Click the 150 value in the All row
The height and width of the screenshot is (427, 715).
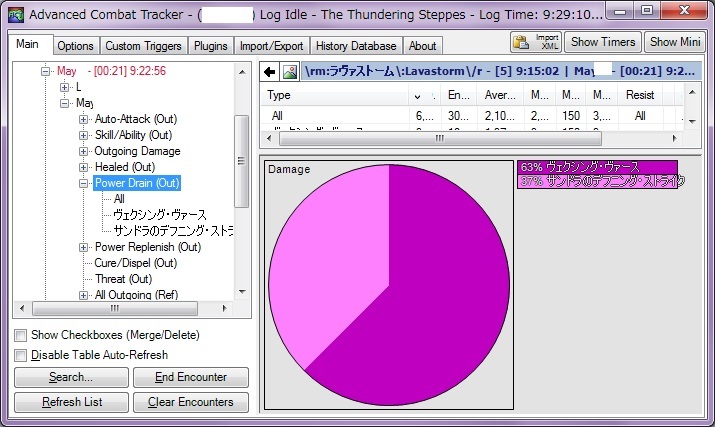pos(571,116)
